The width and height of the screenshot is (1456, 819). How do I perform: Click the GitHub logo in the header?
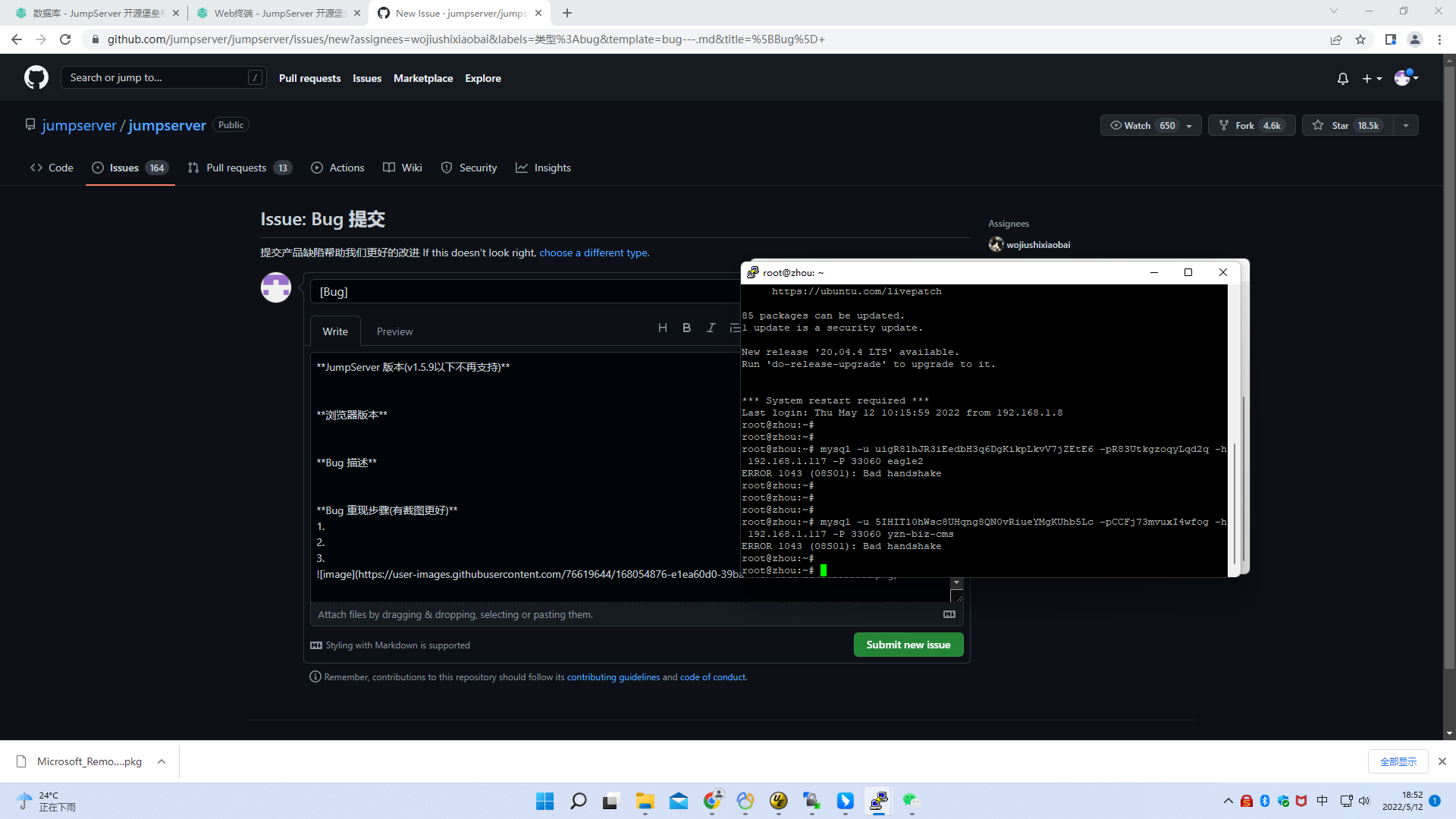(36, 77)
